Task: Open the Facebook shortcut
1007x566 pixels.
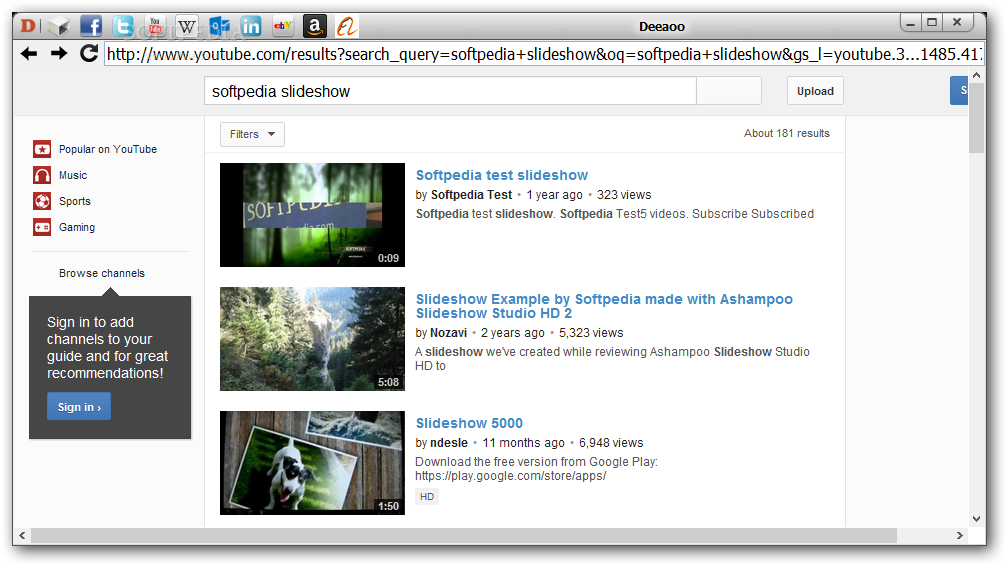Action: pyautogui.click(x=91, y=26)
